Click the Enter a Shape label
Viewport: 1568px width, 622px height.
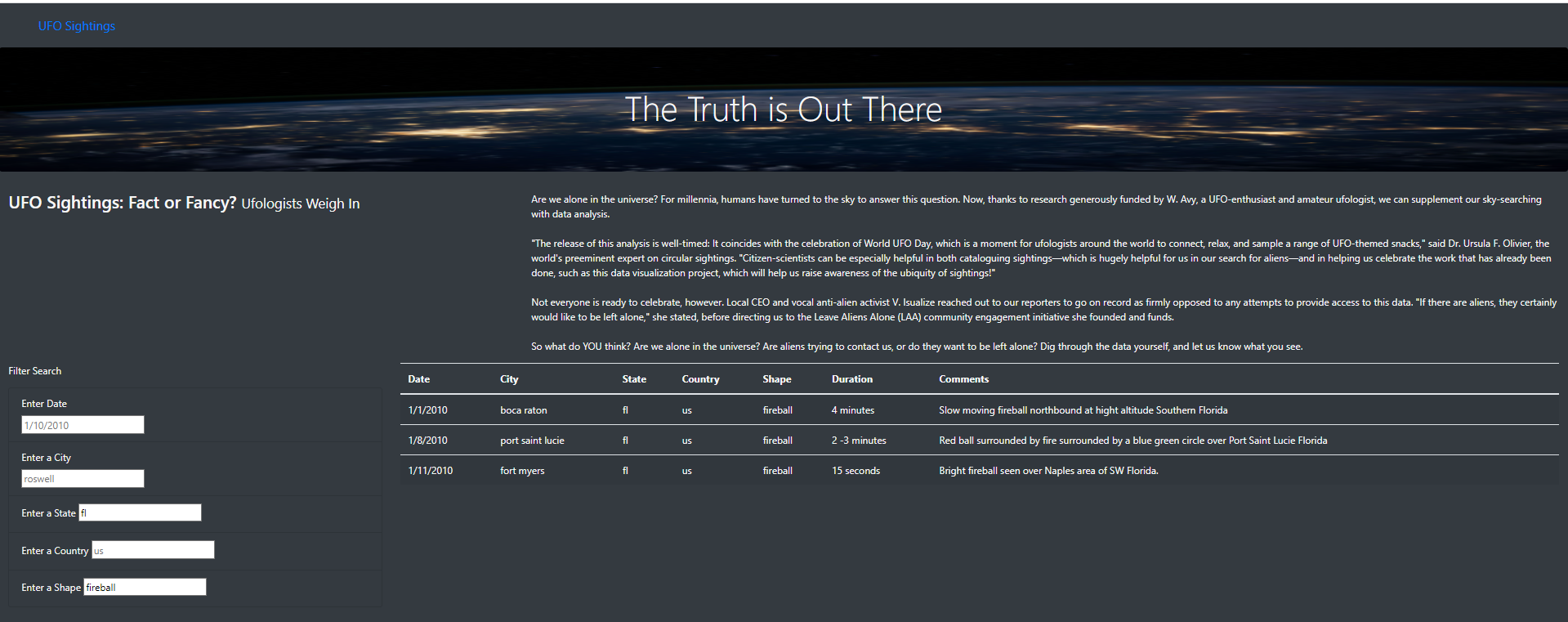click(x=51, y=588)
